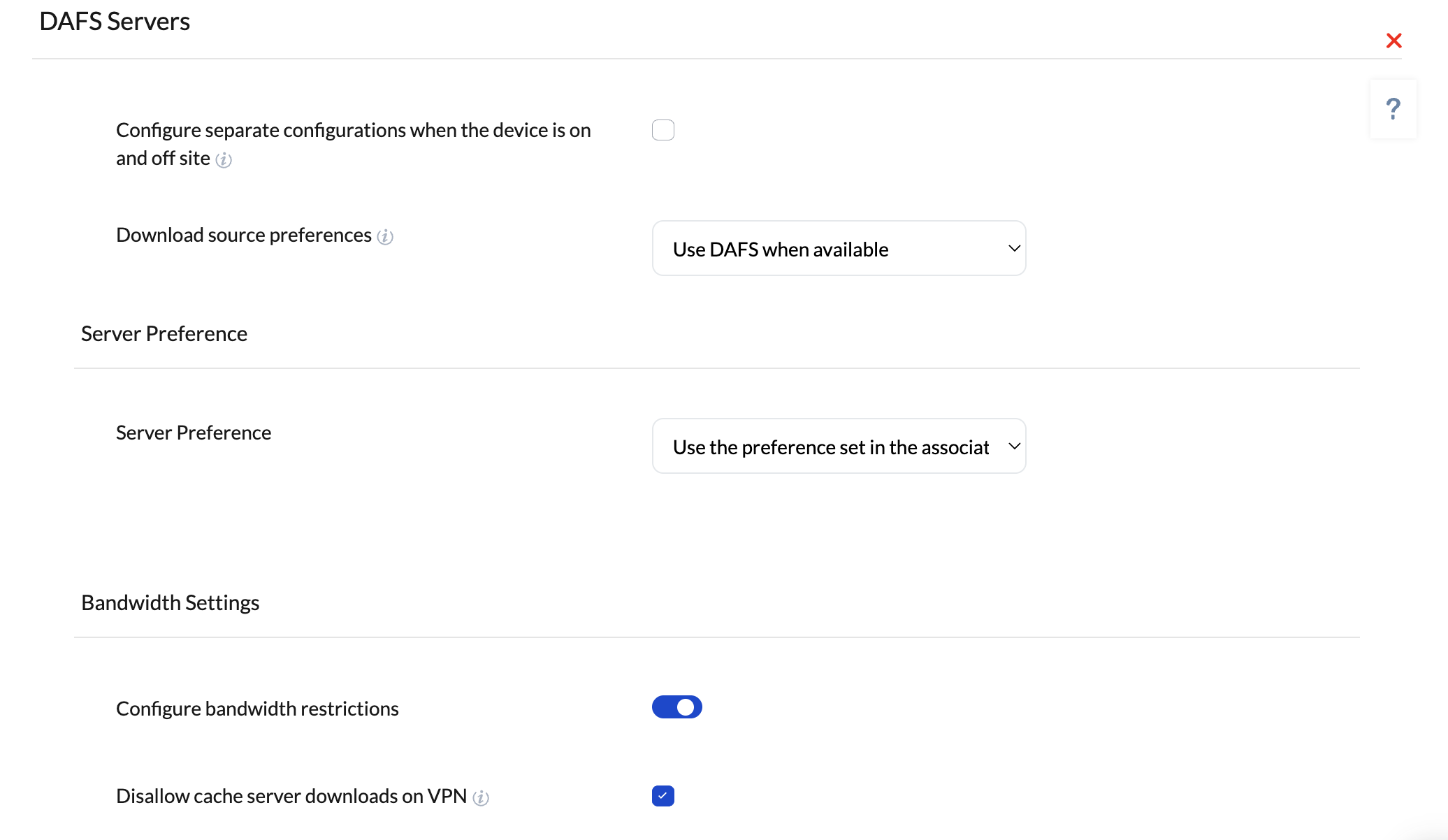Click info icon beside Download source preferences
The height and width of the screenshot is (840, 1448).
385,237
